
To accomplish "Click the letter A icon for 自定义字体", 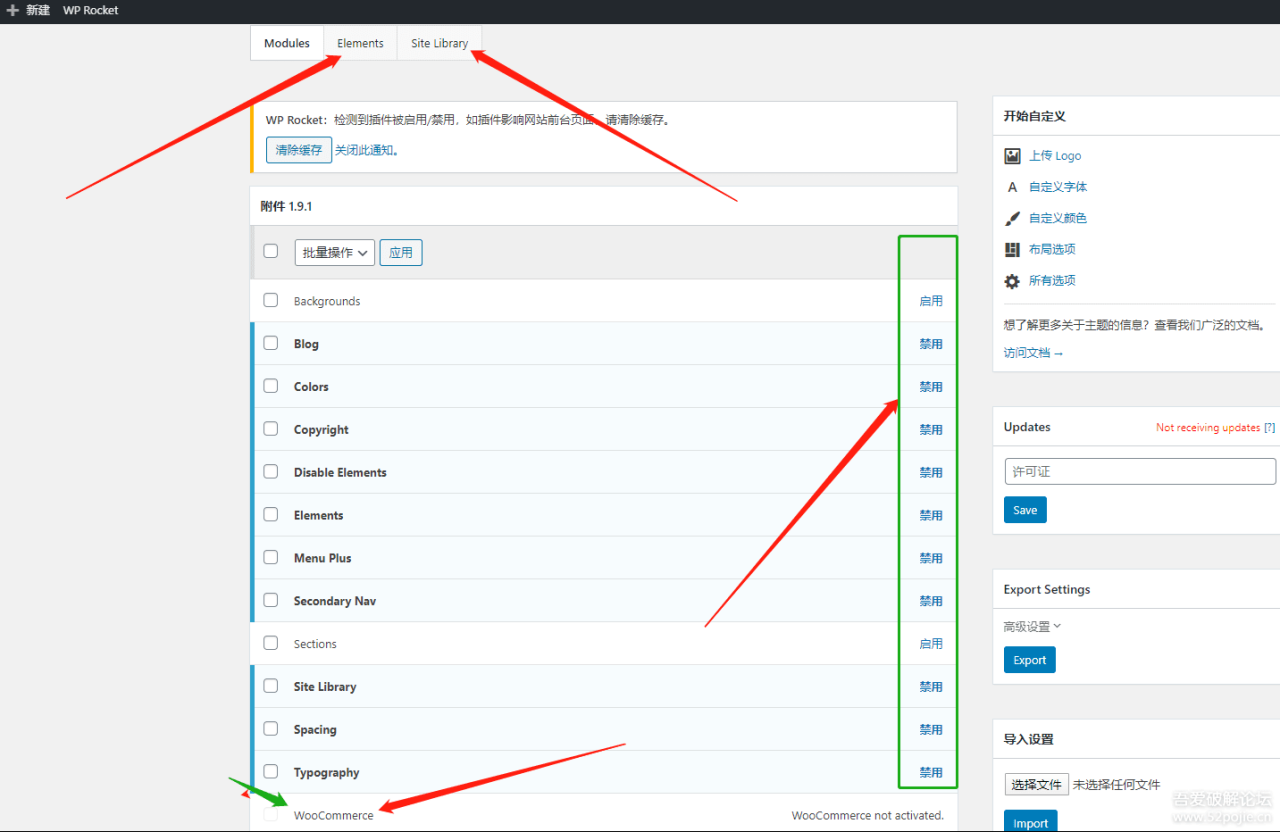I will (1012, 187).
